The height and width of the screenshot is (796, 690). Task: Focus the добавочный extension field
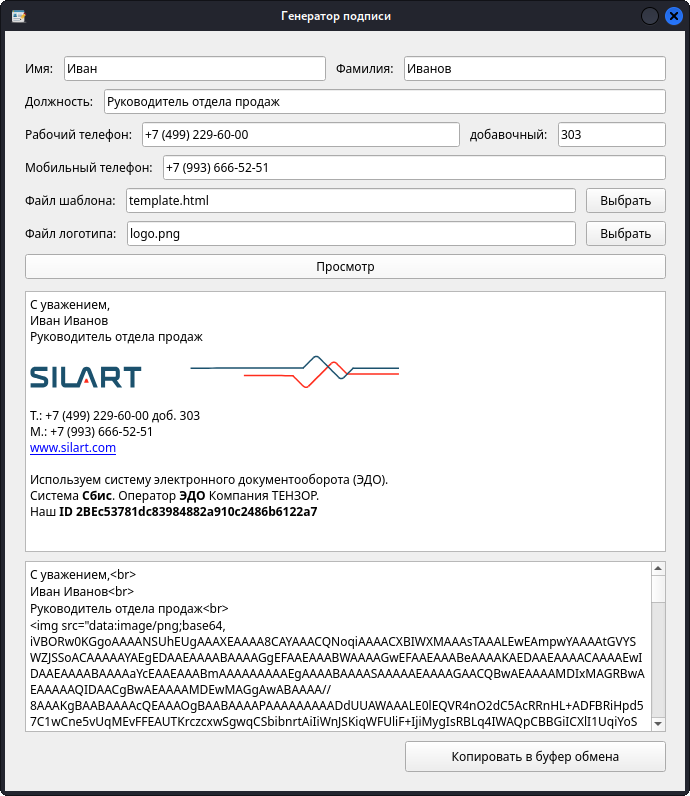[611, 134]
